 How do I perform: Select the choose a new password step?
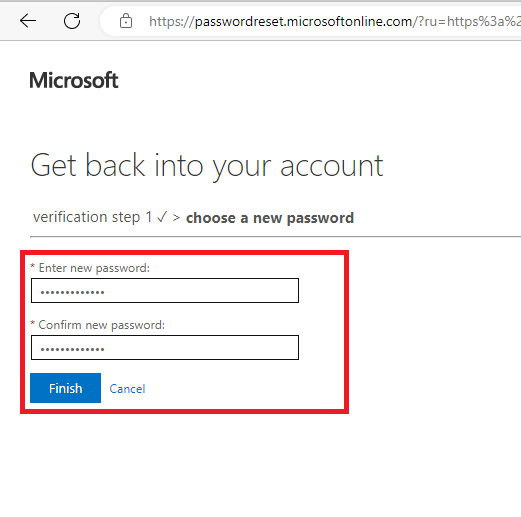pos(270,218)
